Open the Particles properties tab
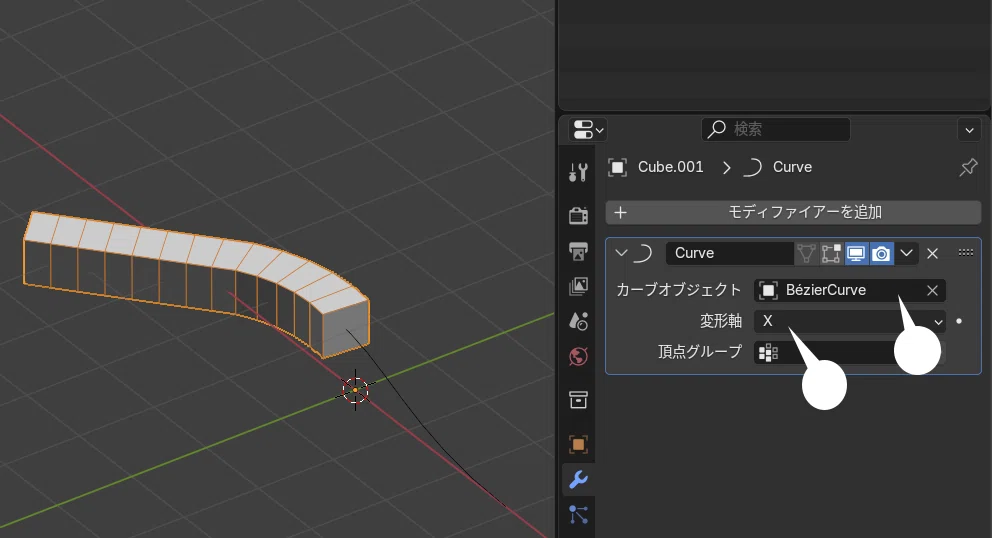The height and width of the screenshot is (538, 992). tap(578, 515)
